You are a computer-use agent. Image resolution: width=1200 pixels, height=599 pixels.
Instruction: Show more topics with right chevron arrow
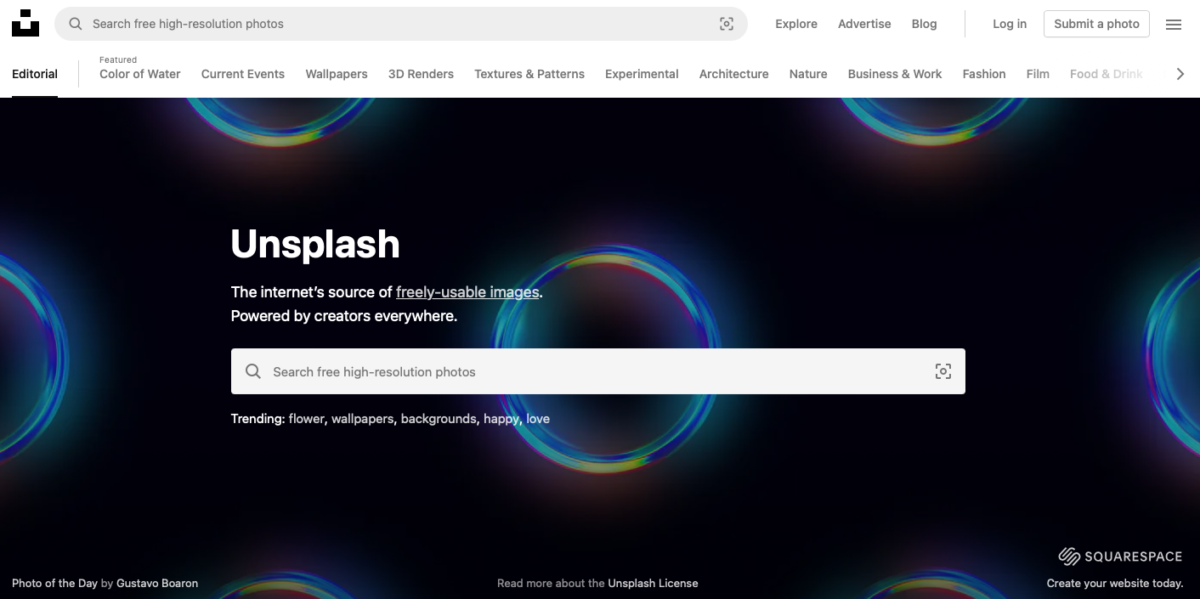point(1180,74)
